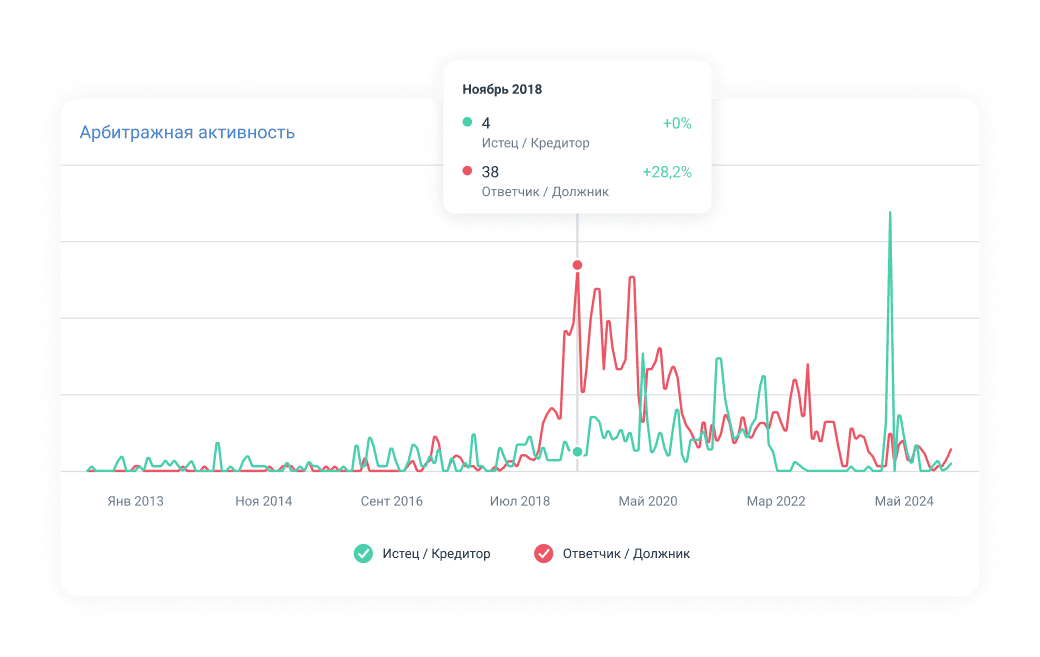The width and height of the screenshot is (1040, 657).
Task: Click the Май 2024 axis label
Action: 904,501
